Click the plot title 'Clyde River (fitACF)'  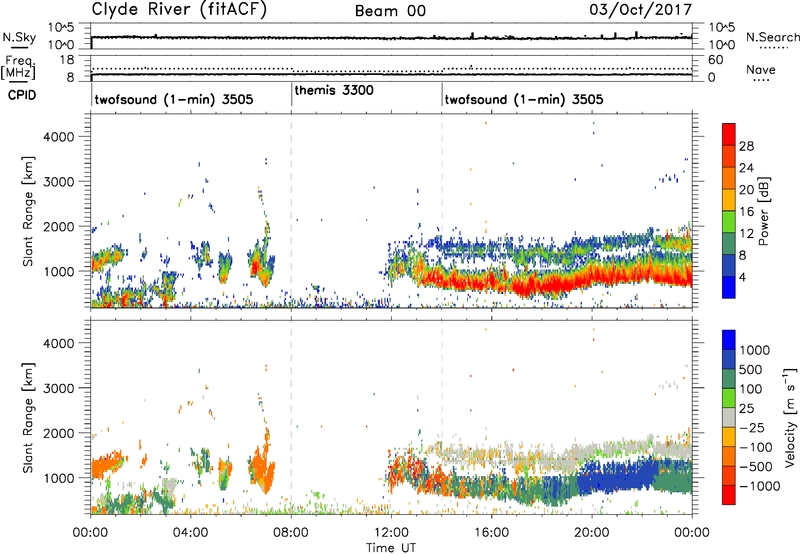click(179, 10)
